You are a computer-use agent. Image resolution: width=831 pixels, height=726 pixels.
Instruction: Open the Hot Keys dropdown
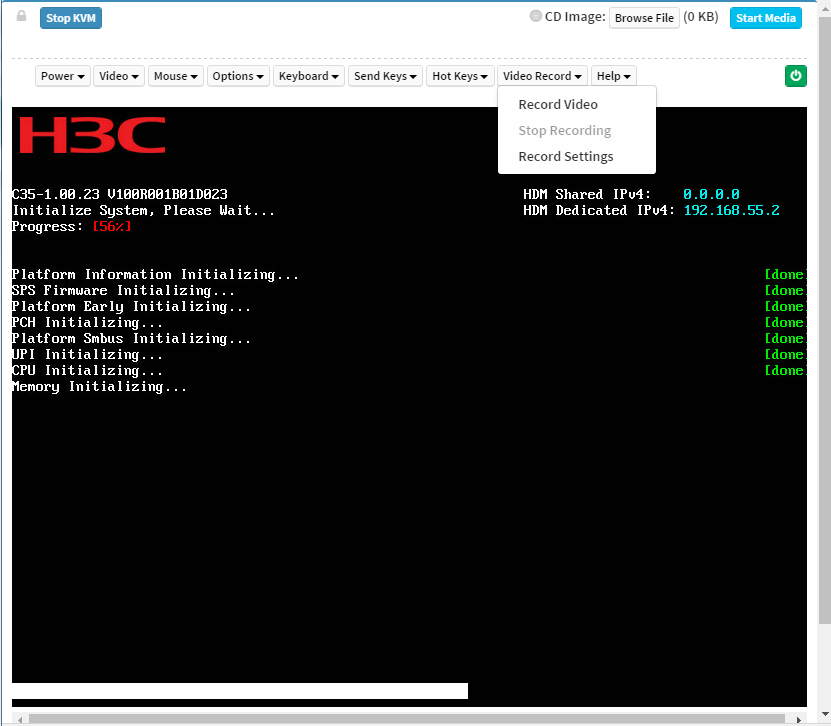pos(460,76)
